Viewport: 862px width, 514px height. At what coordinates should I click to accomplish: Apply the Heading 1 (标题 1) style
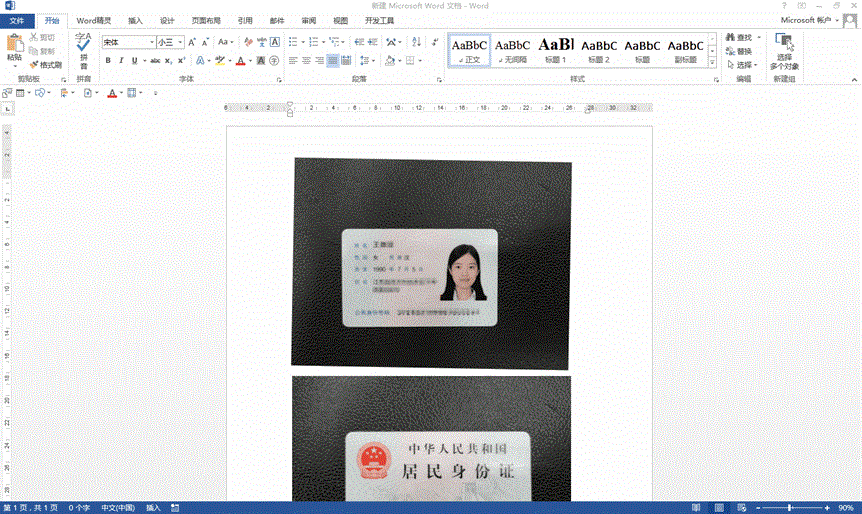(556, 48)
